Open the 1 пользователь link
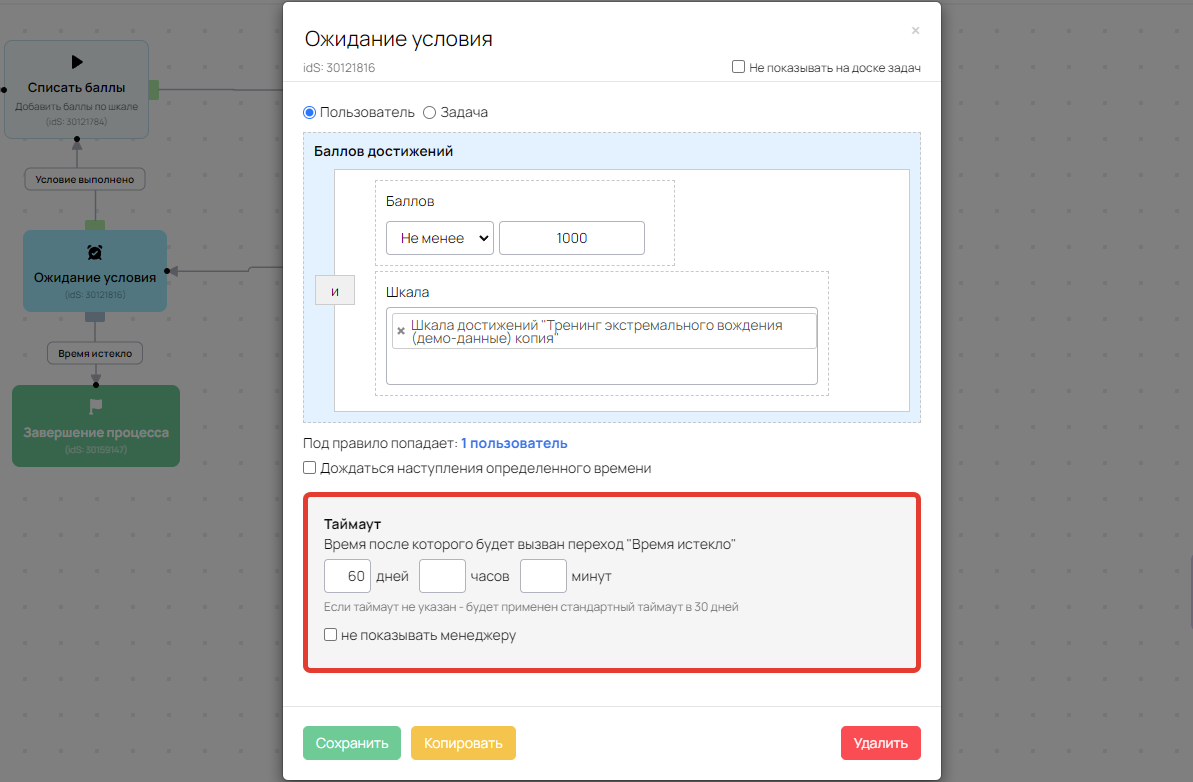 click(514, 443)
